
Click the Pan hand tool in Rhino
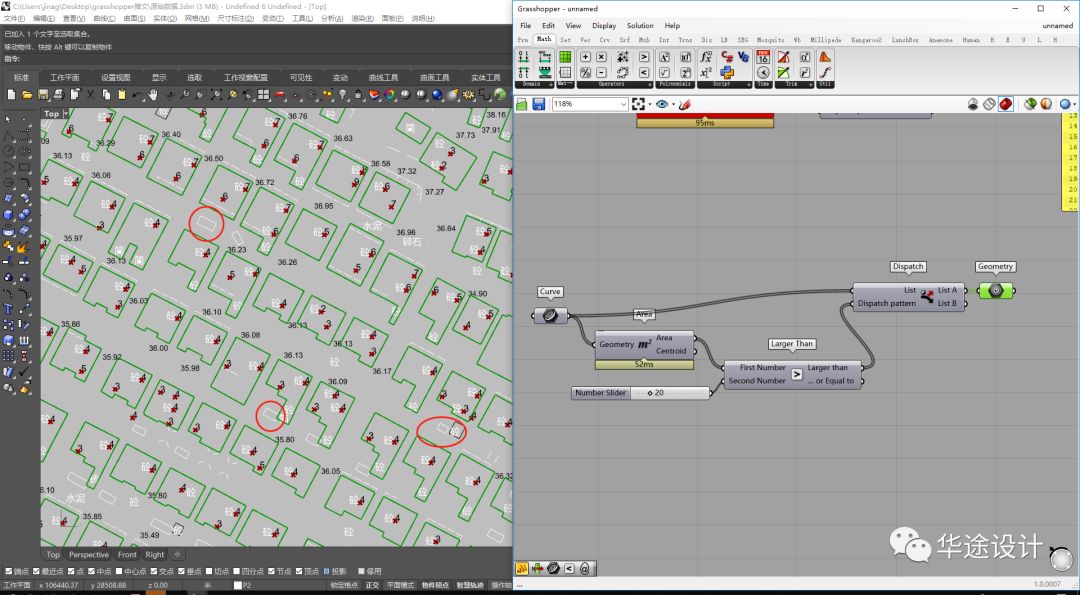coord(152,95)
